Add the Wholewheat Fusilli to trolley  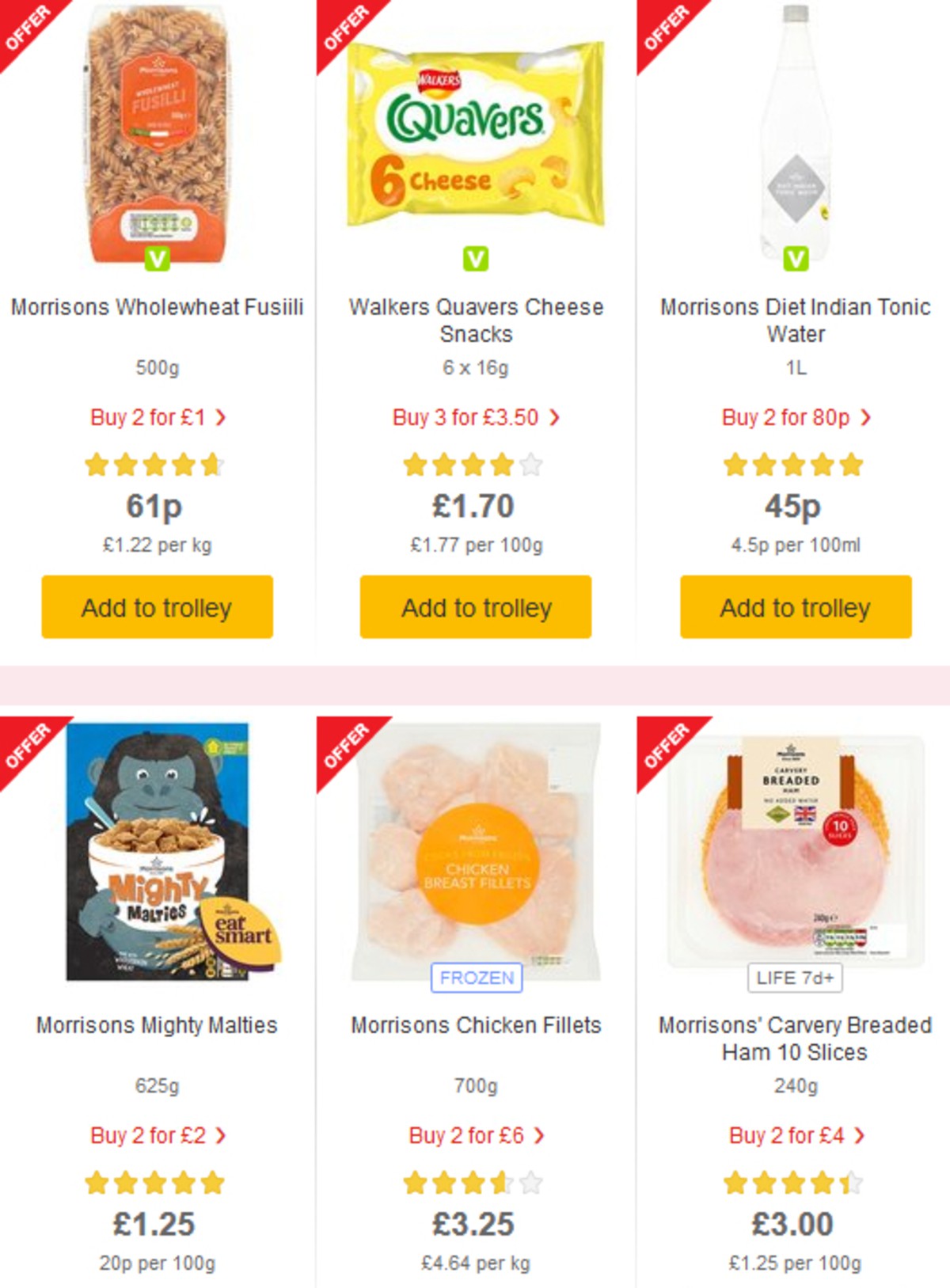pos(156,606)
